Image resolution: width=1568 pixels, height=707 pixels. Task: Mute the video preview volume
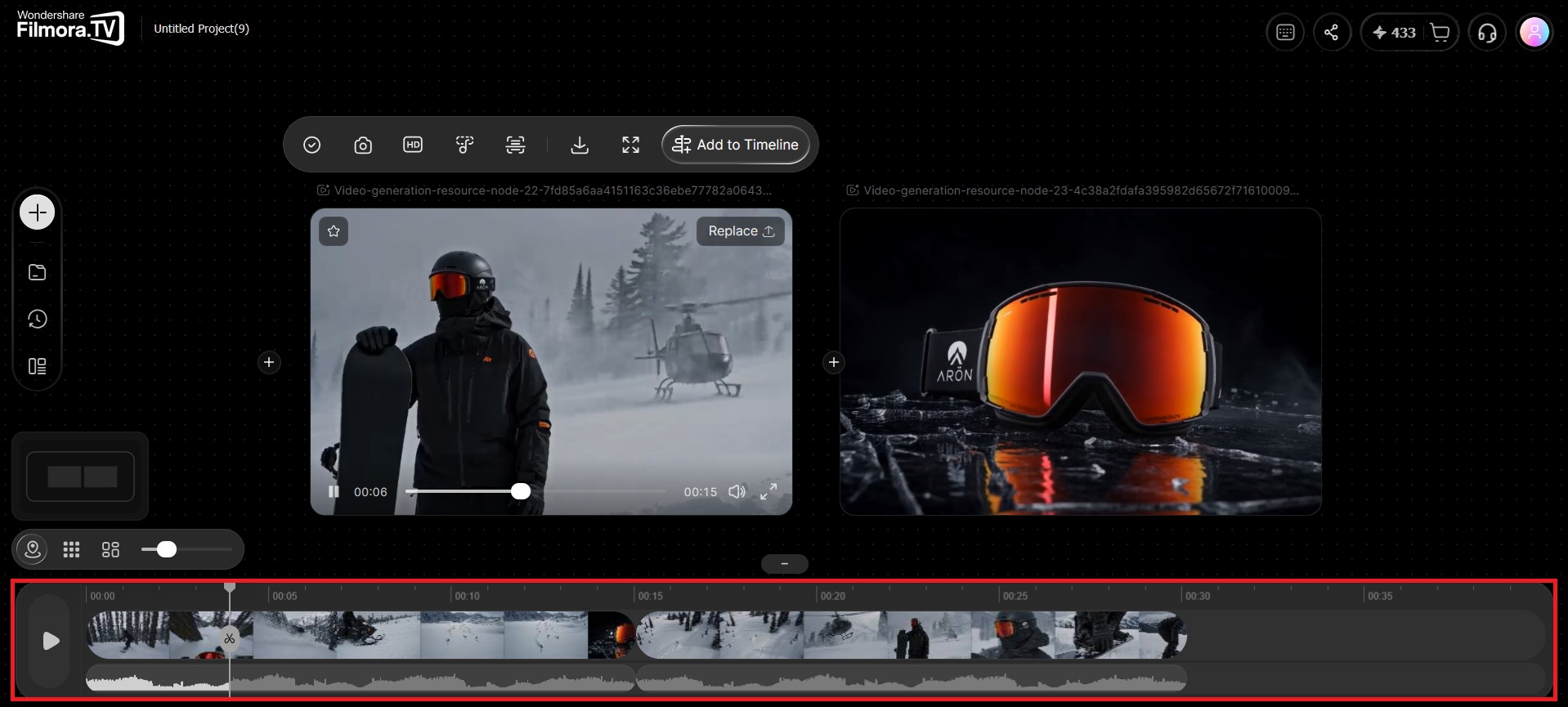[737, 491]
